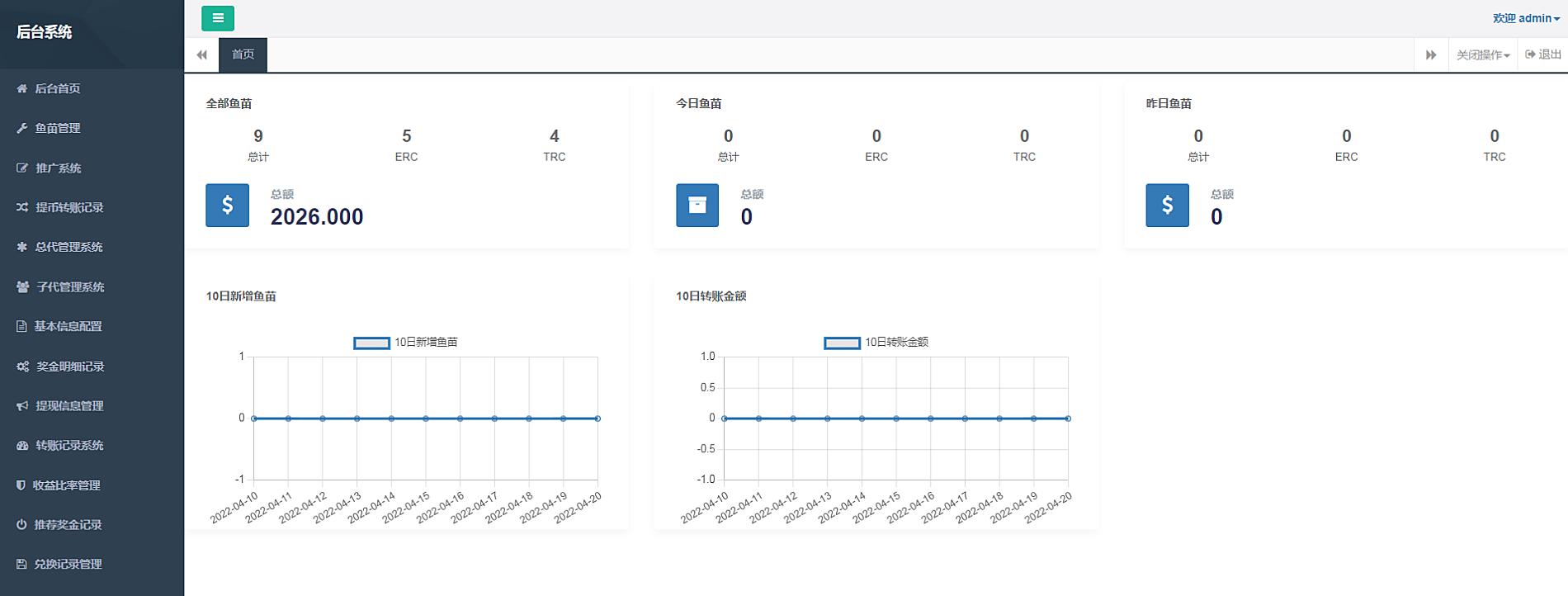1568x596 pixels.
Task: Click the shuffle icon for 提币转账记录
Action: (22, 207)
